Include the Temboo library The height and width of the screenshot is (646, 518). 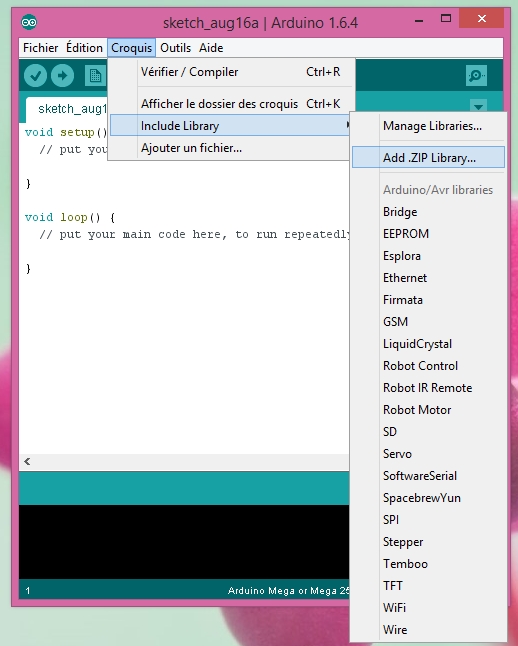coord(428,564)
